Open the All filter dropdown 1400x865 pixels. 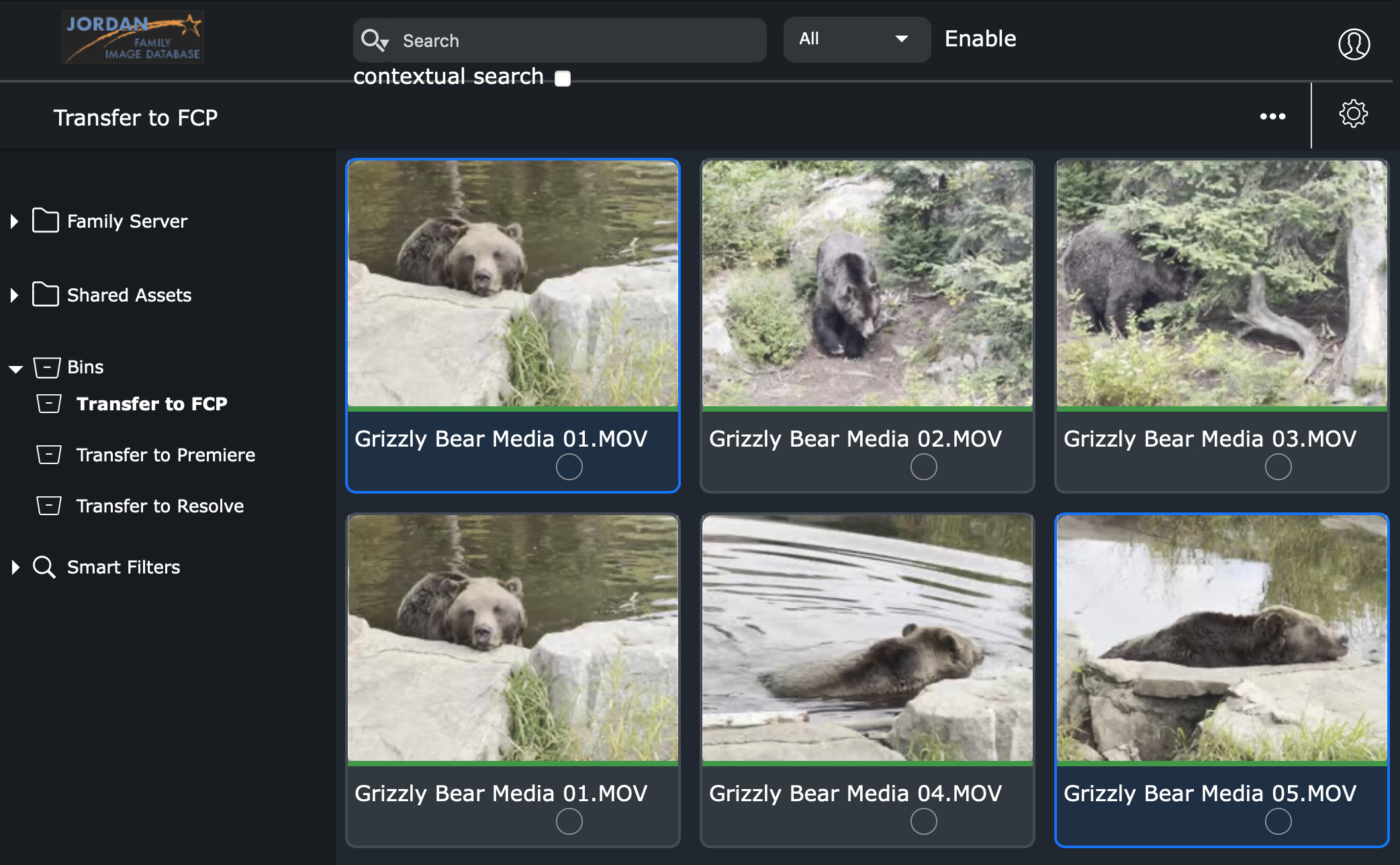pos(856,39)
